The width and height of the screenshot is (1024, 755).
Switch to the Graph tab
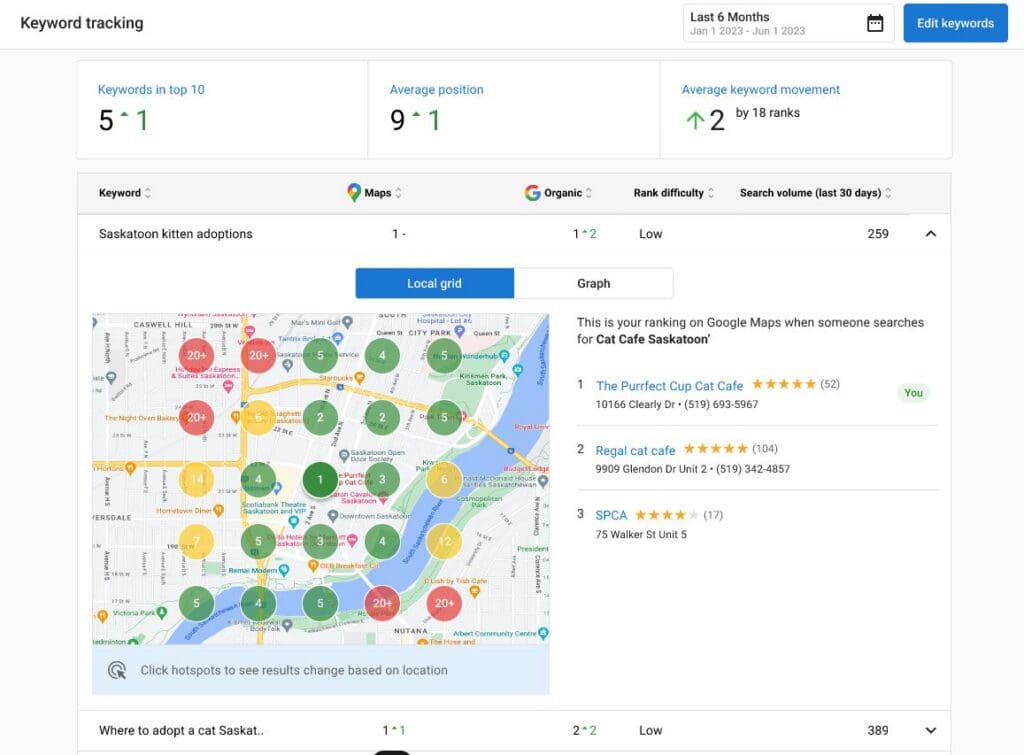pyautogui.click(x=594, y=283)
